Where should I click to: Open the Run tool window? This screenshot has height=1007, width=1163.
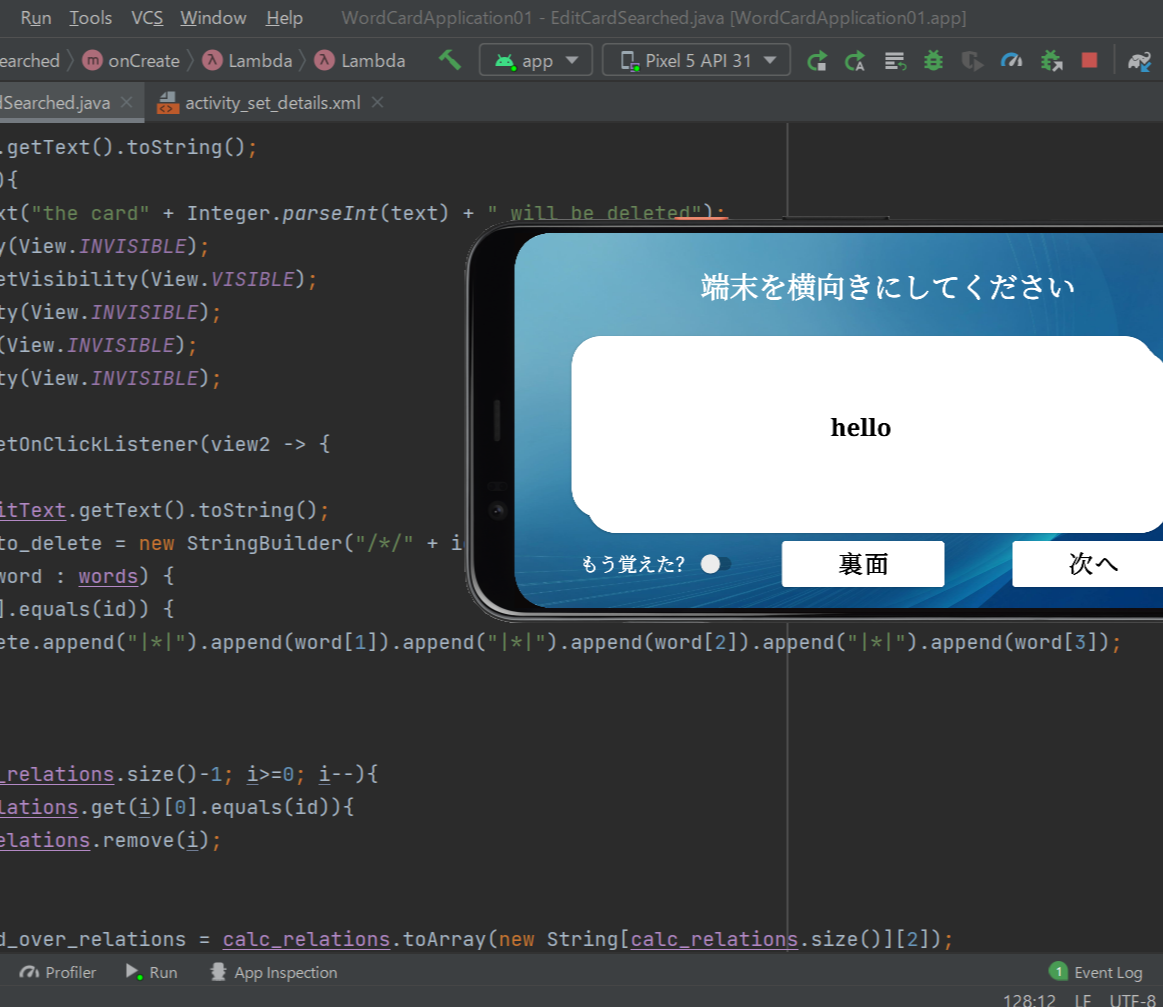pyautogui.click(x=151, y=972)
